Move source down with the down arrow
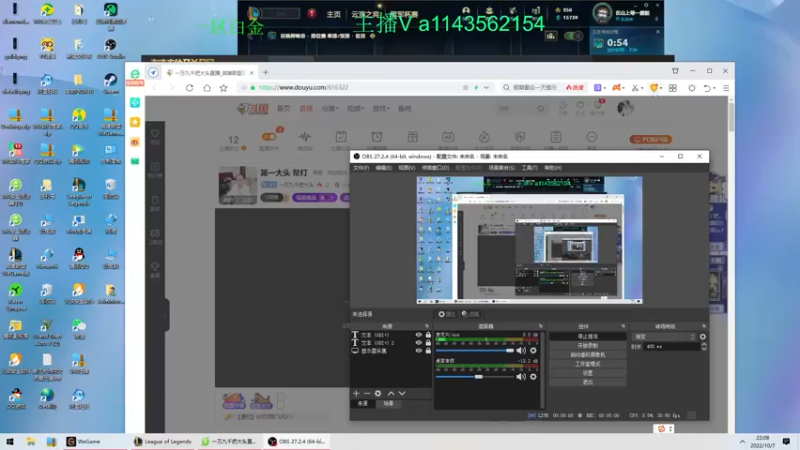Viewport: 800px width, 450px height. click(x=402, y=393)
